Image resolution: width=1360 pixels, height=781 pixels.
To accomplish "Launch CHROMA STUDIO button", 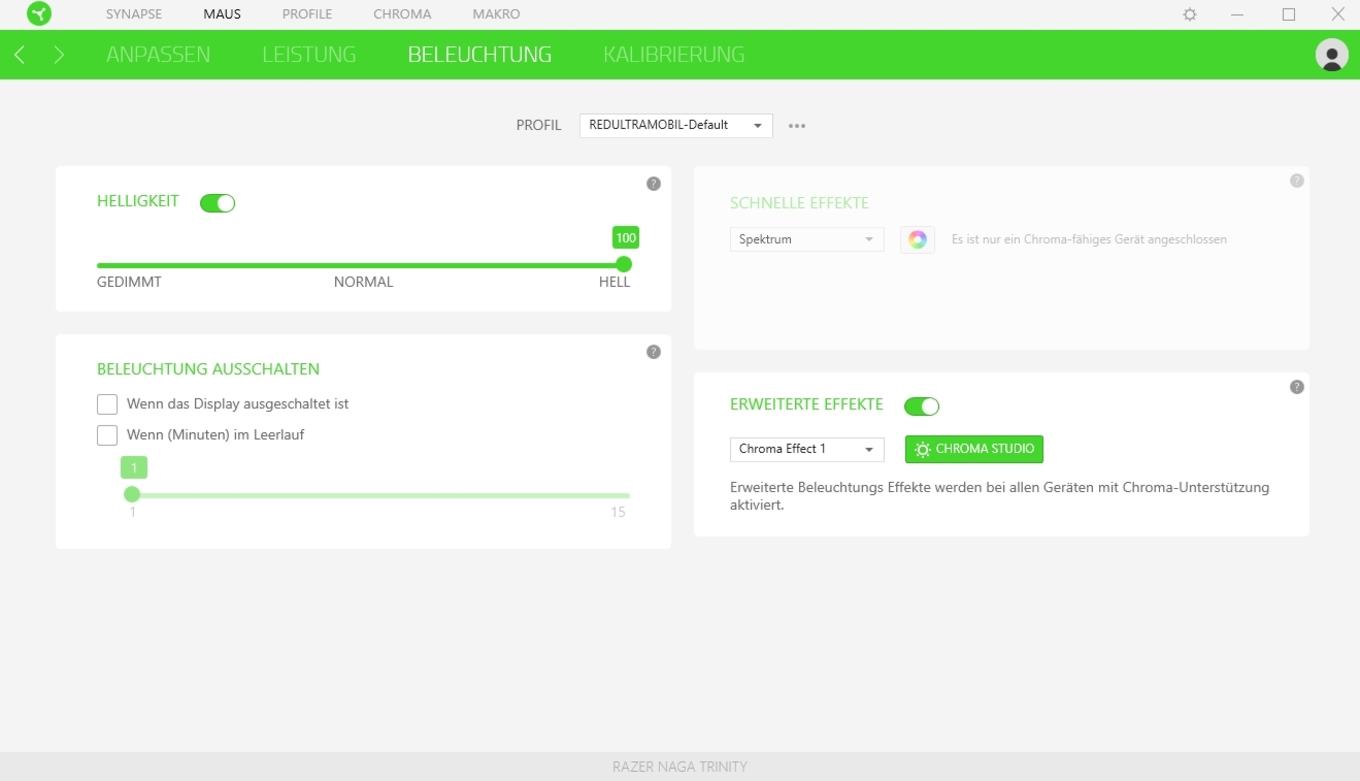I will tap(974, 449).
